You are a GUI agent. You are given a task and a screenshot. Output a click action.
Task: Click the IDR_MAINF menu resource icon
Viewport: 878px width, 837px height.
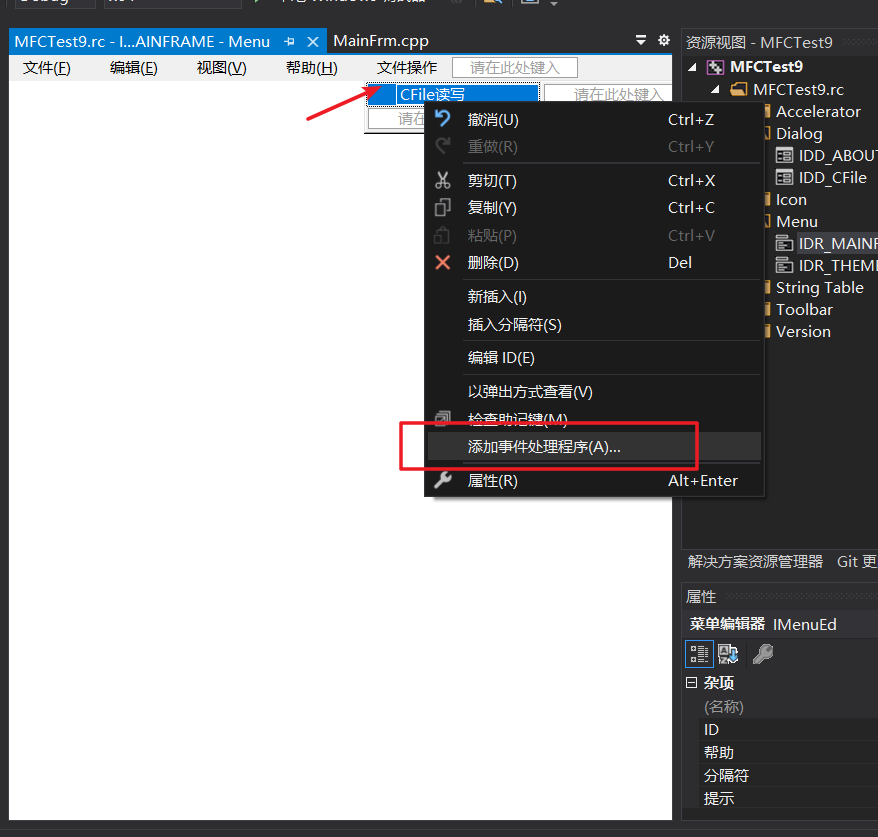tap(784, 244)
